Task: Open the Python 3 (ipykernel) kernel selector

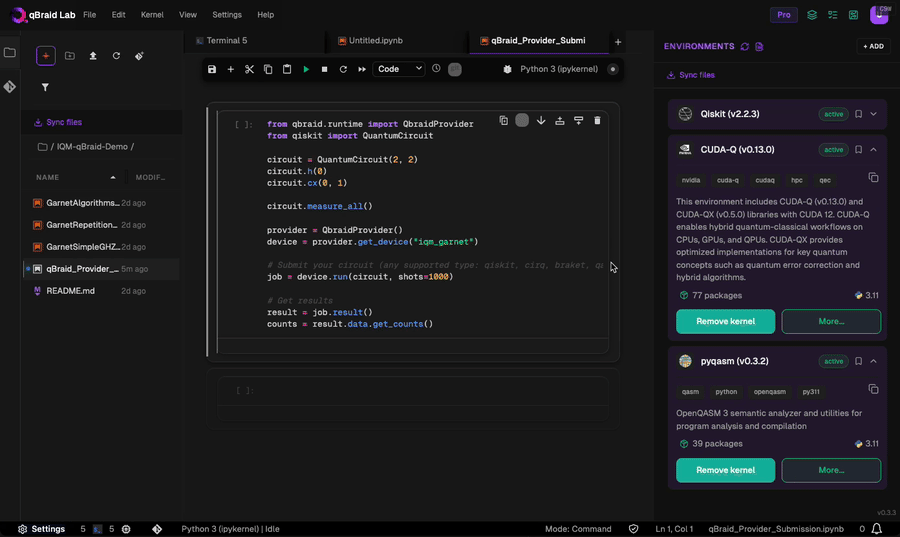Action: (x=558, y=69)
